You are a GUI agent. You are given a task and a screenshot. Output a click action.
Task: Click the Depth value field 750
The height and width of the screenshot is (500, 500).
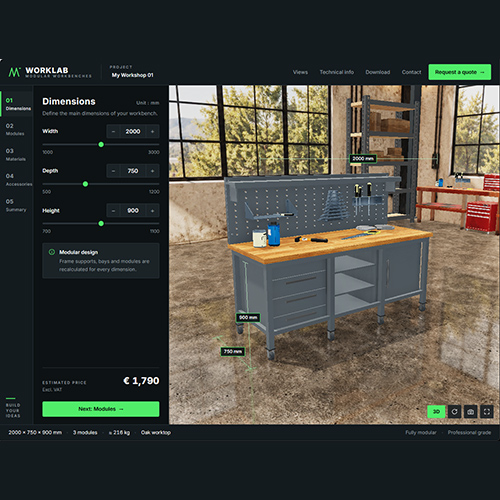coord(133,171)
